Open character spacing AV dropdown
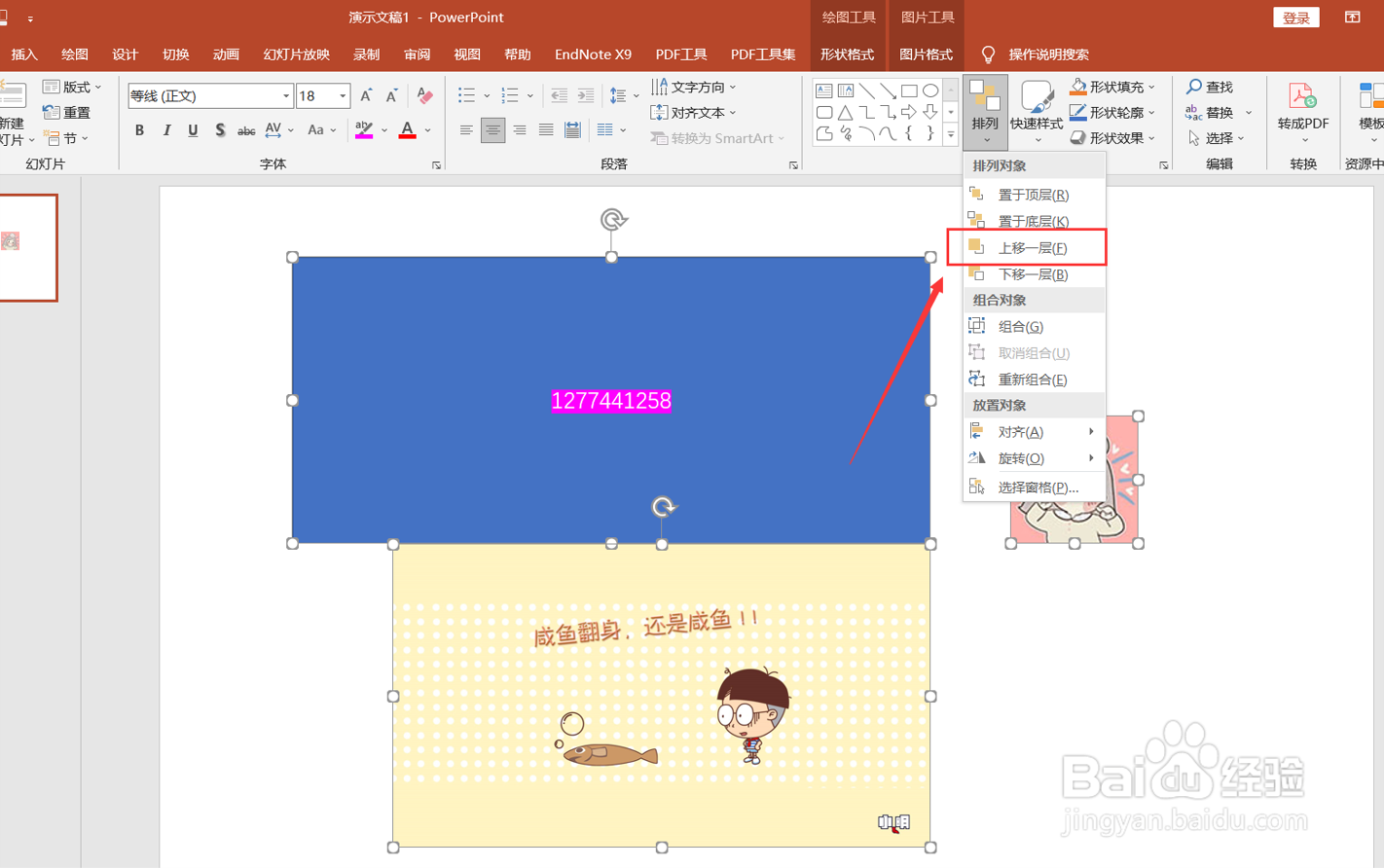Screen dimensions: 1384x868 [279, 129]
